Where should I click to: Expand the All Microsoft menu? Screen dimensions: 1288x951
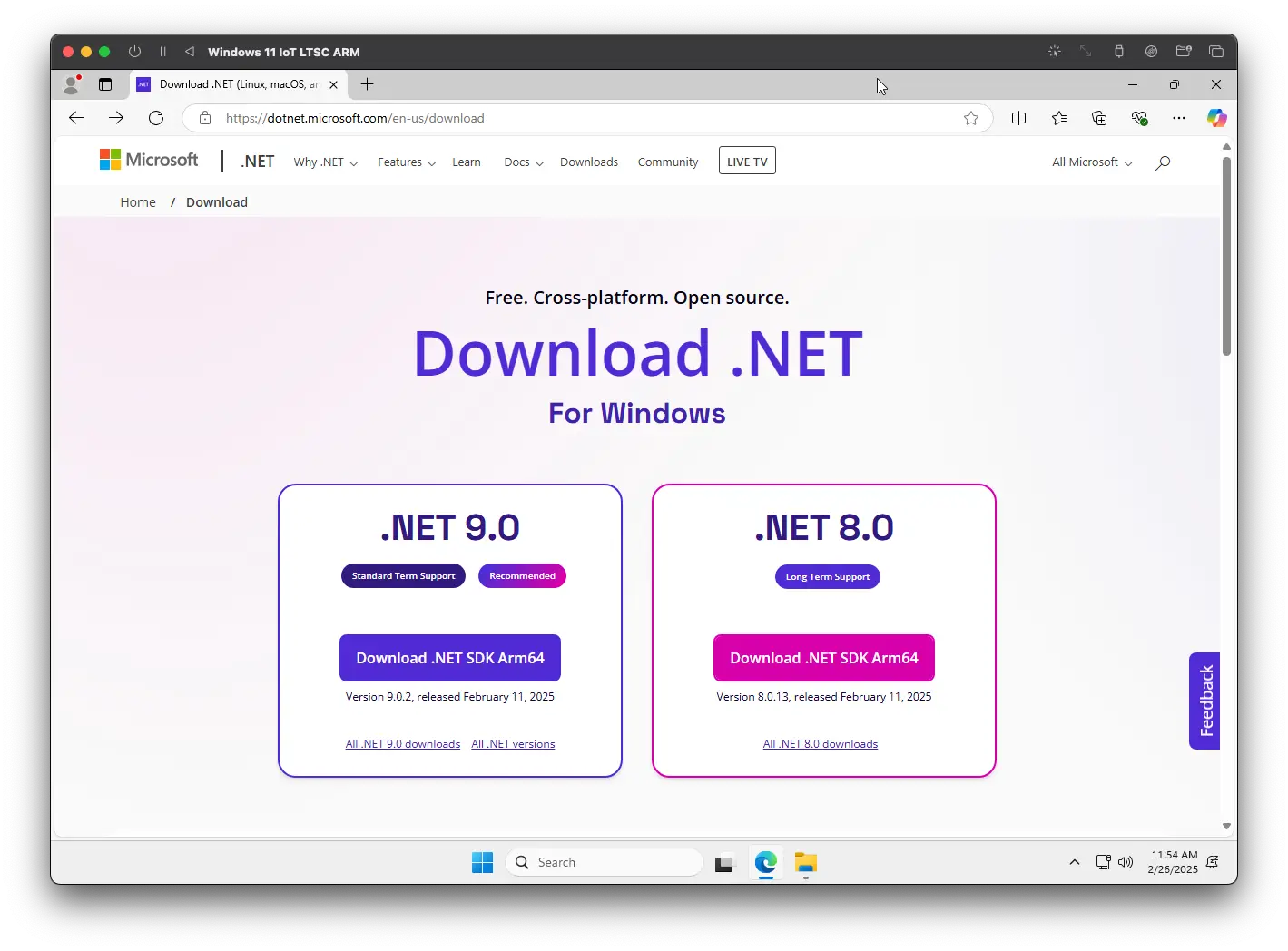click(x=1091, y=162)
